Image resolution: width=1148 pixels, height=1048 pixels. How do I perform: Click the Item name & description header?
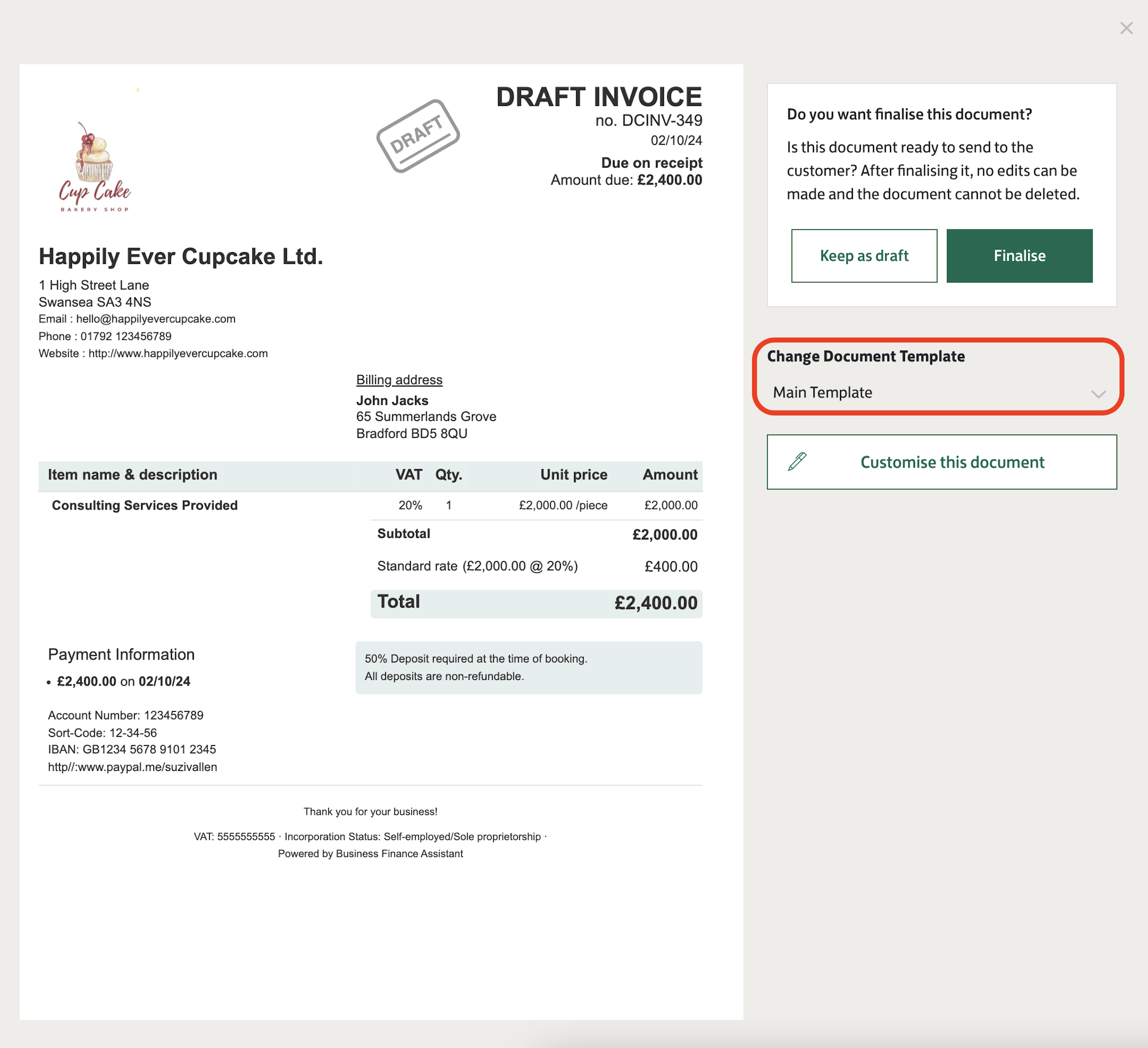click(x=132, y=474)
